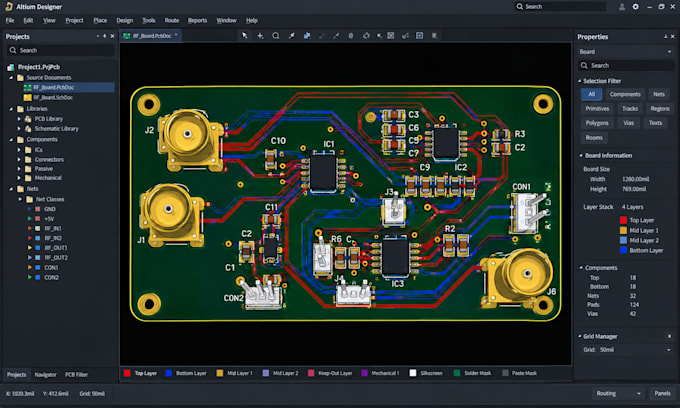680x408 pixels.
Task: Expand the Passive folder arrow
Action: click(x=19, y=169)
